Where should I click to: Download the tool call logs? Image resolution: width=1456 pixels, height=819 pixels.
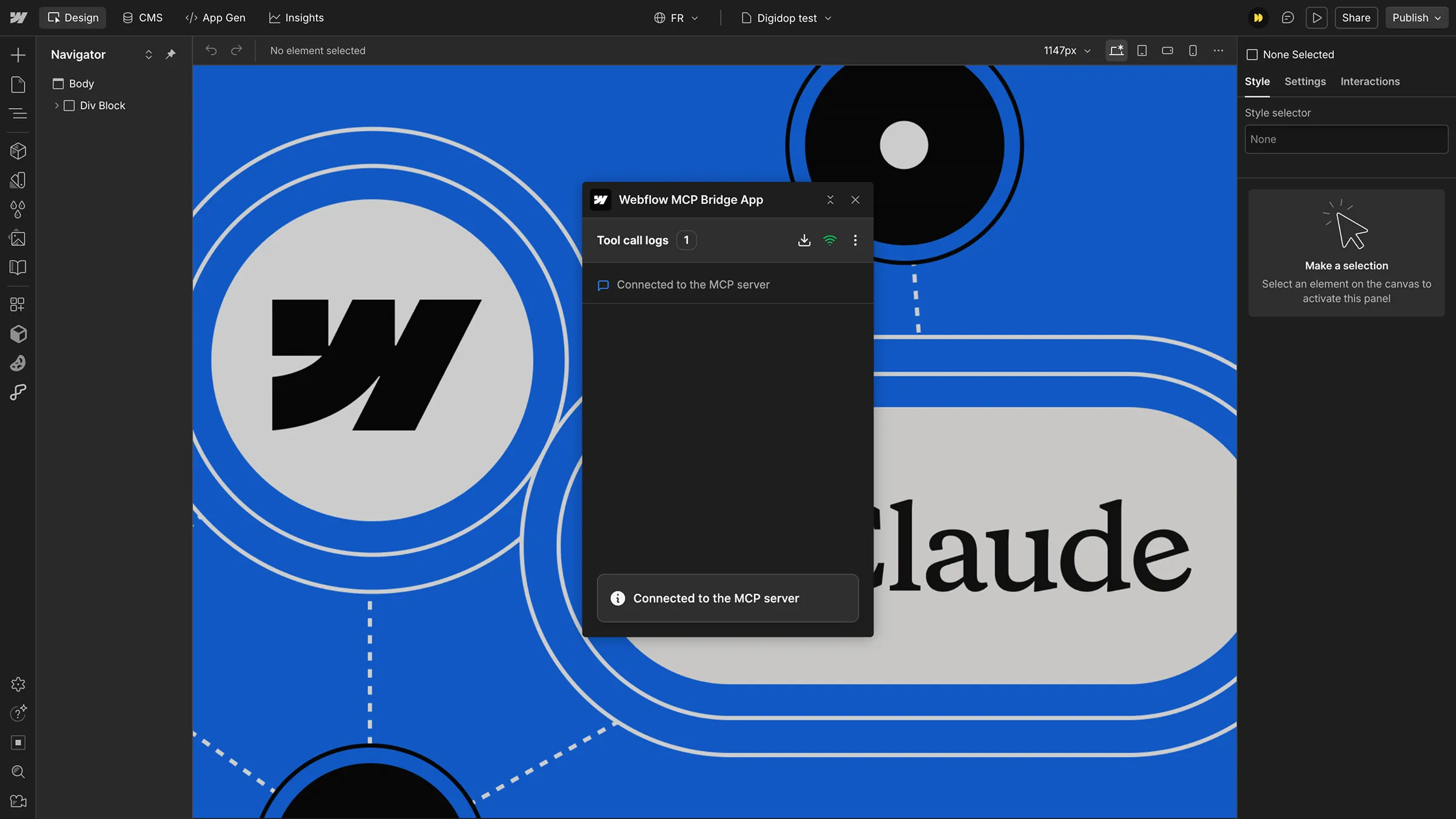[804, 240]
